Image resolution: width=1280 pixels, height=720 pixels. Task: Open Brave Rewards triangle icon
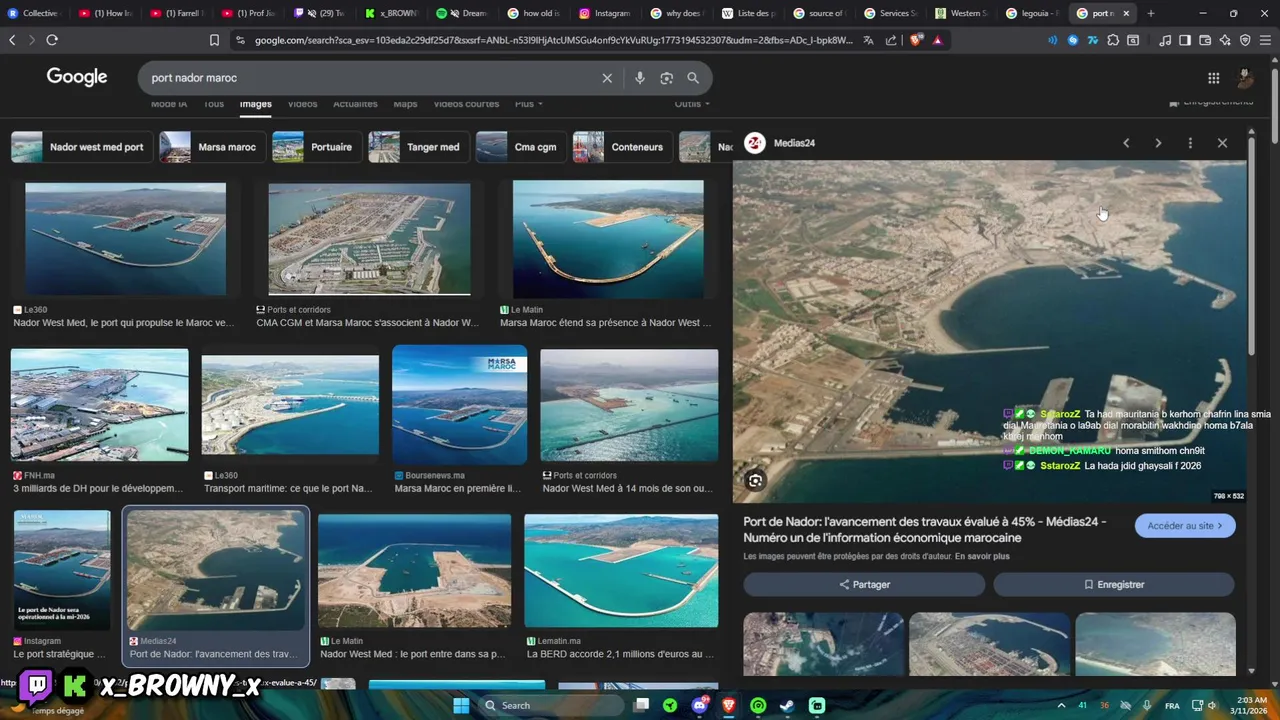937,40
